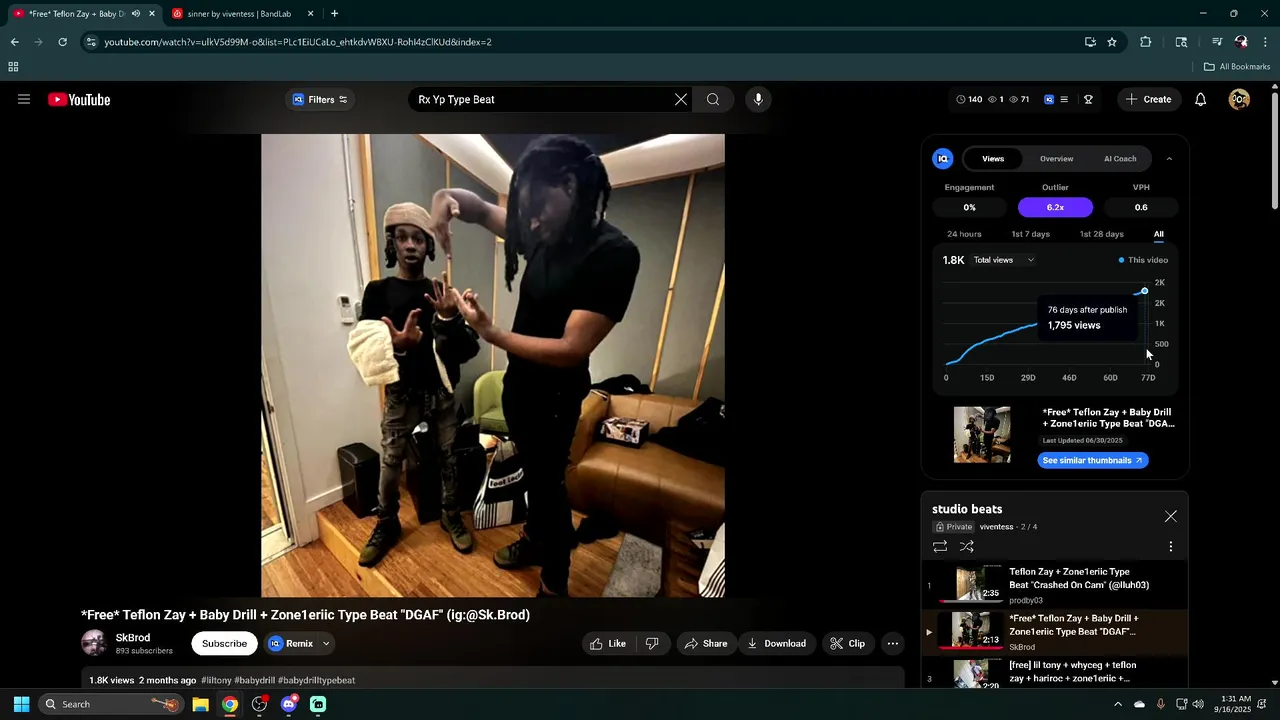This screenshot has width=1280, height=720.
Task: Open the Filters options
Action: [x=320, y=99]
